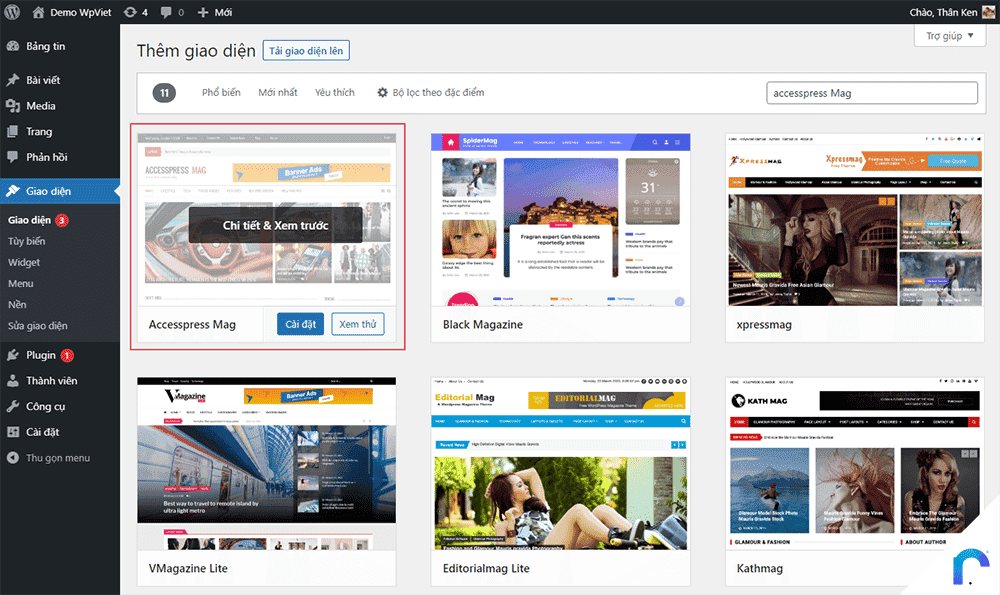This screenshot has width=1000, height=595.
Task: Open the Kathmag theme thumbnail
Action: click(x=855, y=464)
